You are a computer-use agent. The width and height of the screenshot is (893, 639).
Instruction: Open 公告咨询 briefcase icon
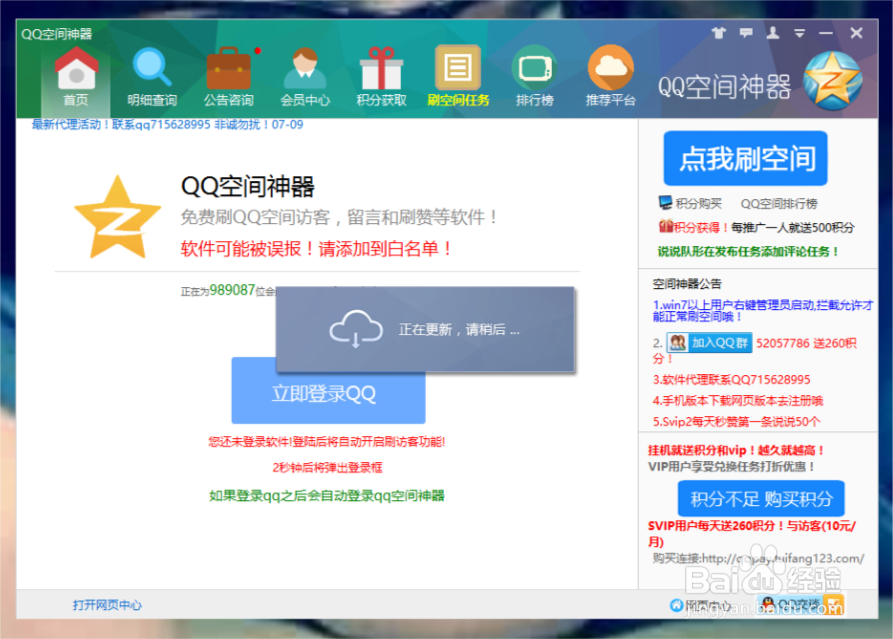click(x=228, y=77)
